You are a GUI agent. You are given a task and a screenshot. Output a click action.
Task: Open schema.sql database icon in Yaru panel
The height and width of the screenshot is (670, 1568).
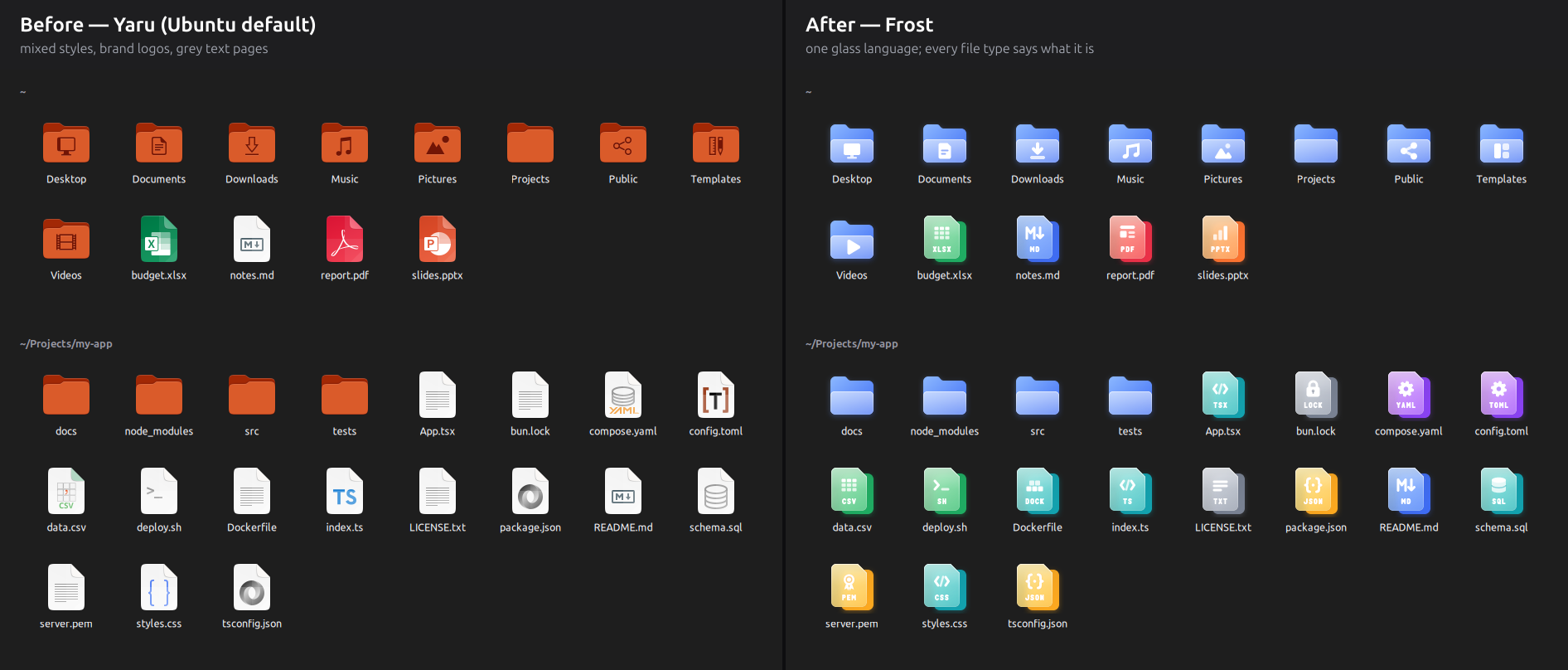716,491
